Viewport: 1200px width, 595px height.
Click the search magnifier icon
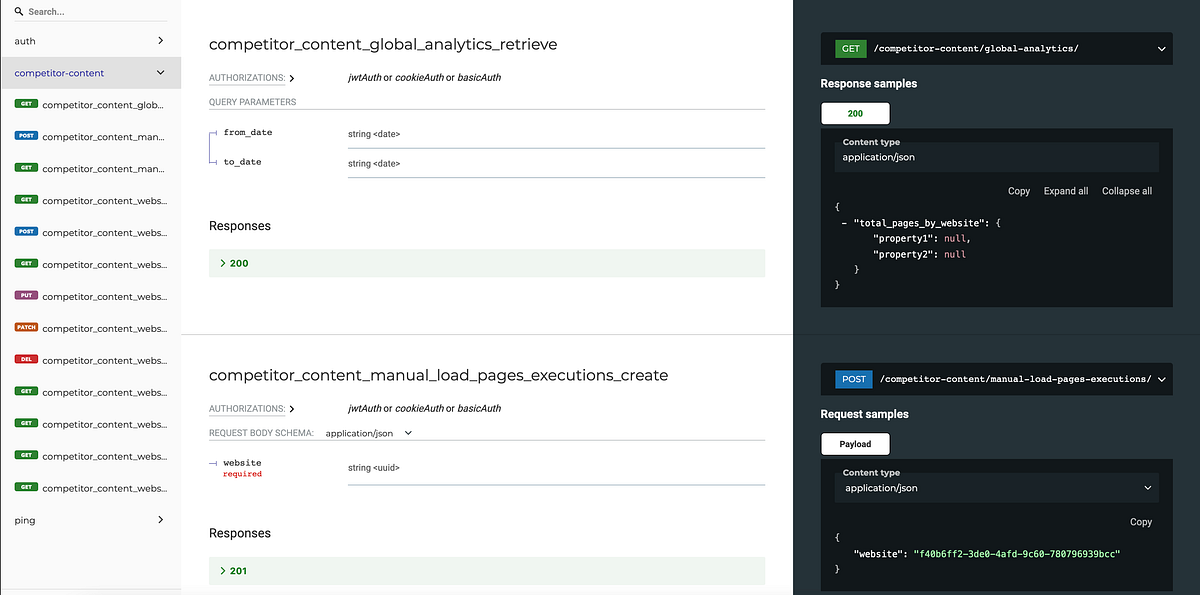17,11
